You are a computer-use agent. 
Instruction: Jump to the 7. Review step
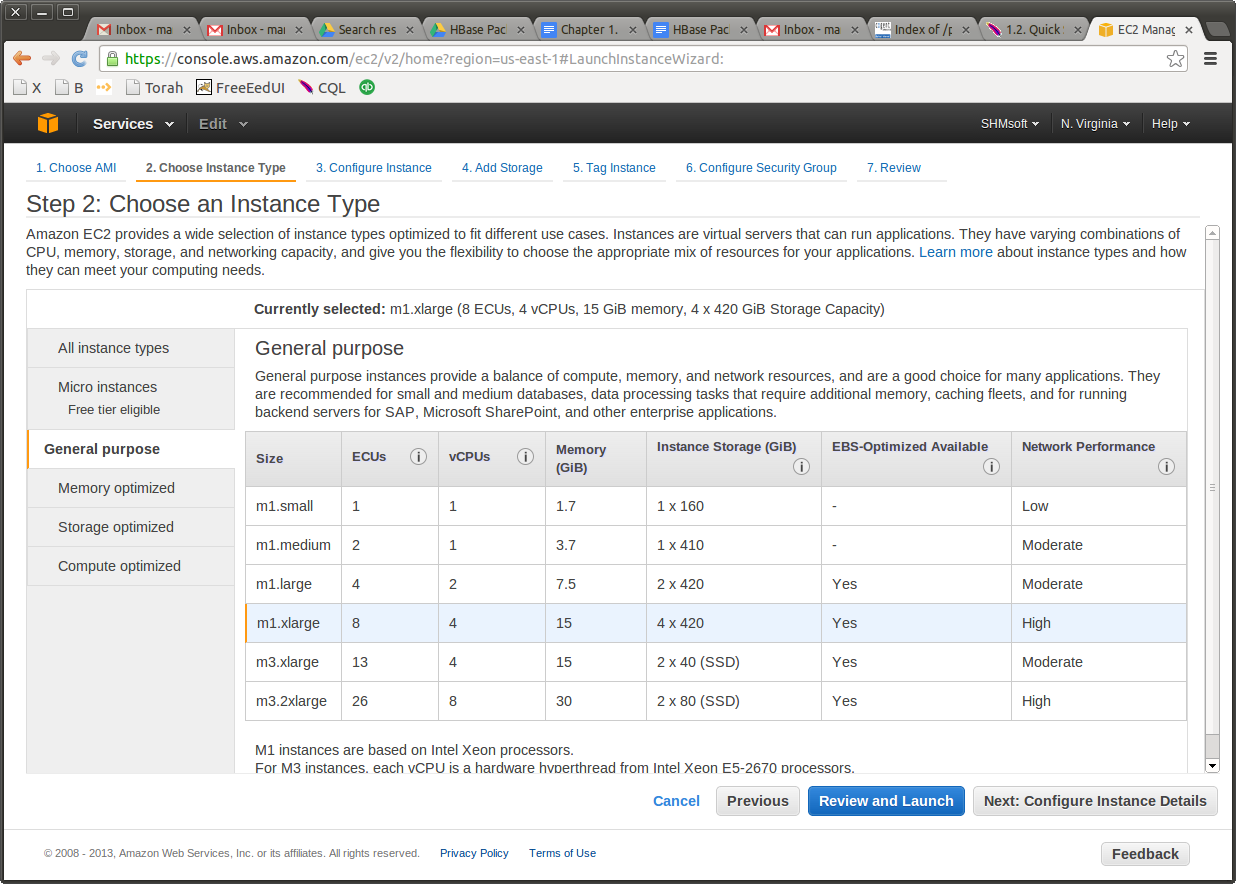coord(894,168)
